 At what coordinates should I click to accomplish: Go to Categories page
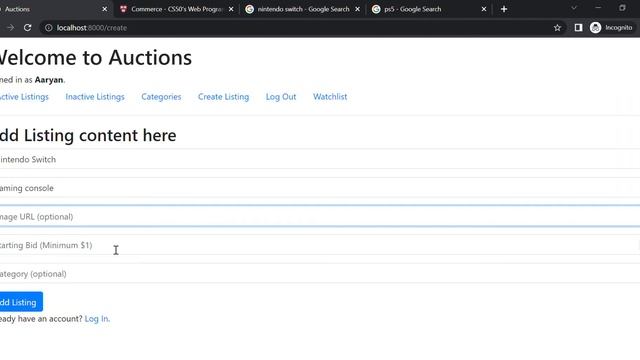(x=161, y=97)
